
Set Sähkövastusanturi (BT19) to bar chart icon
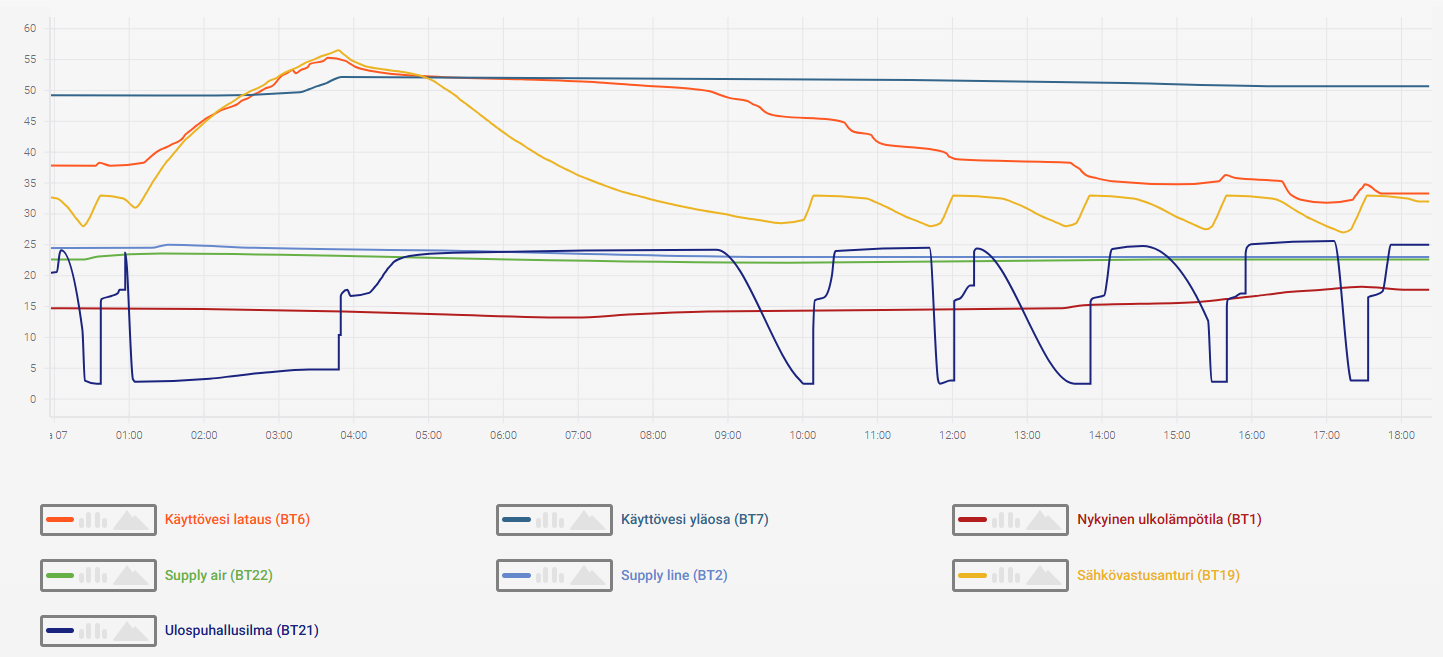pyautogui.click(x=1005, y=575)
